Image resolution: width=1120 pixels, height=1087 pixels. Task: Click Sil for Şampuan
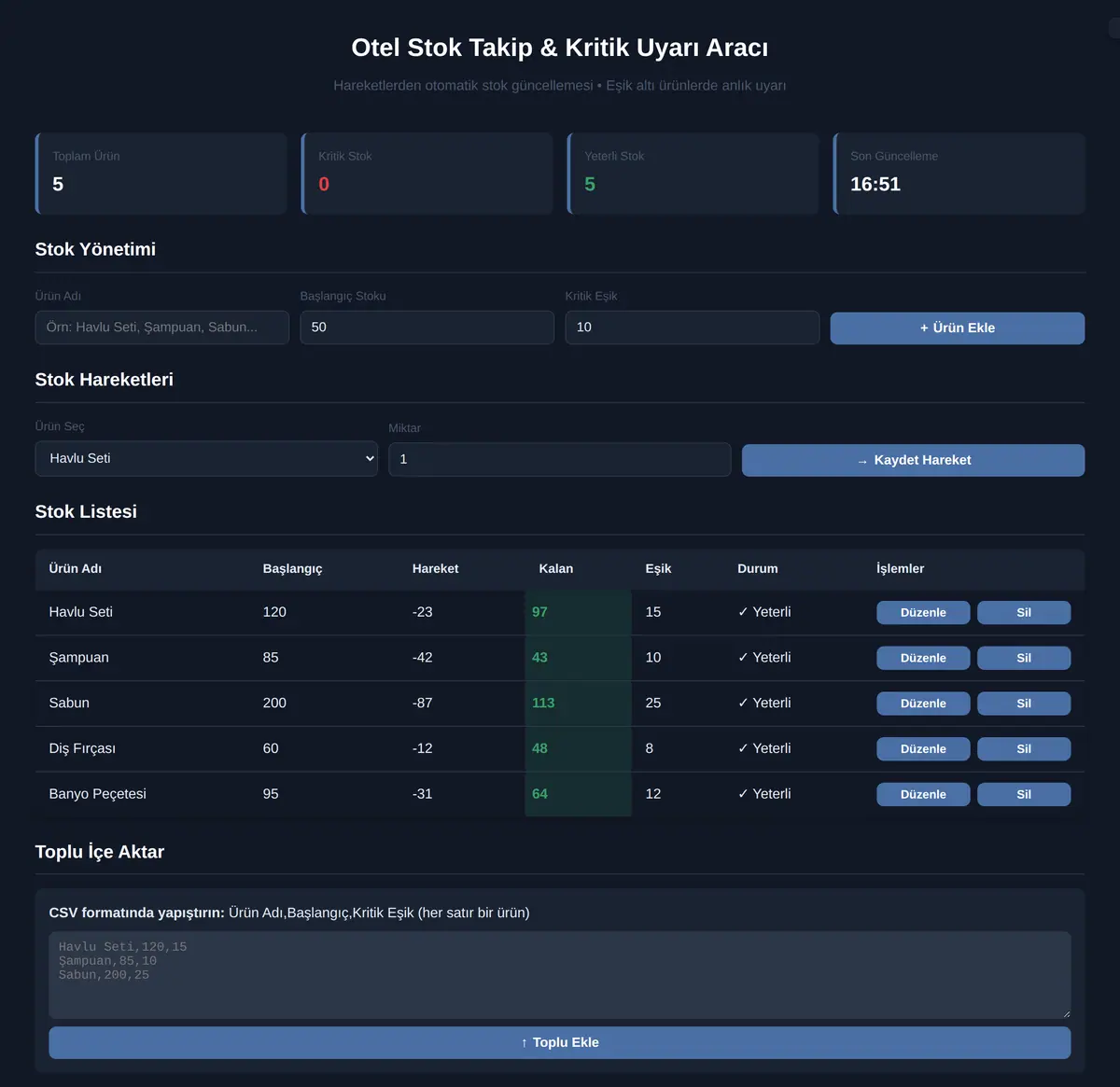point(1024,658)
